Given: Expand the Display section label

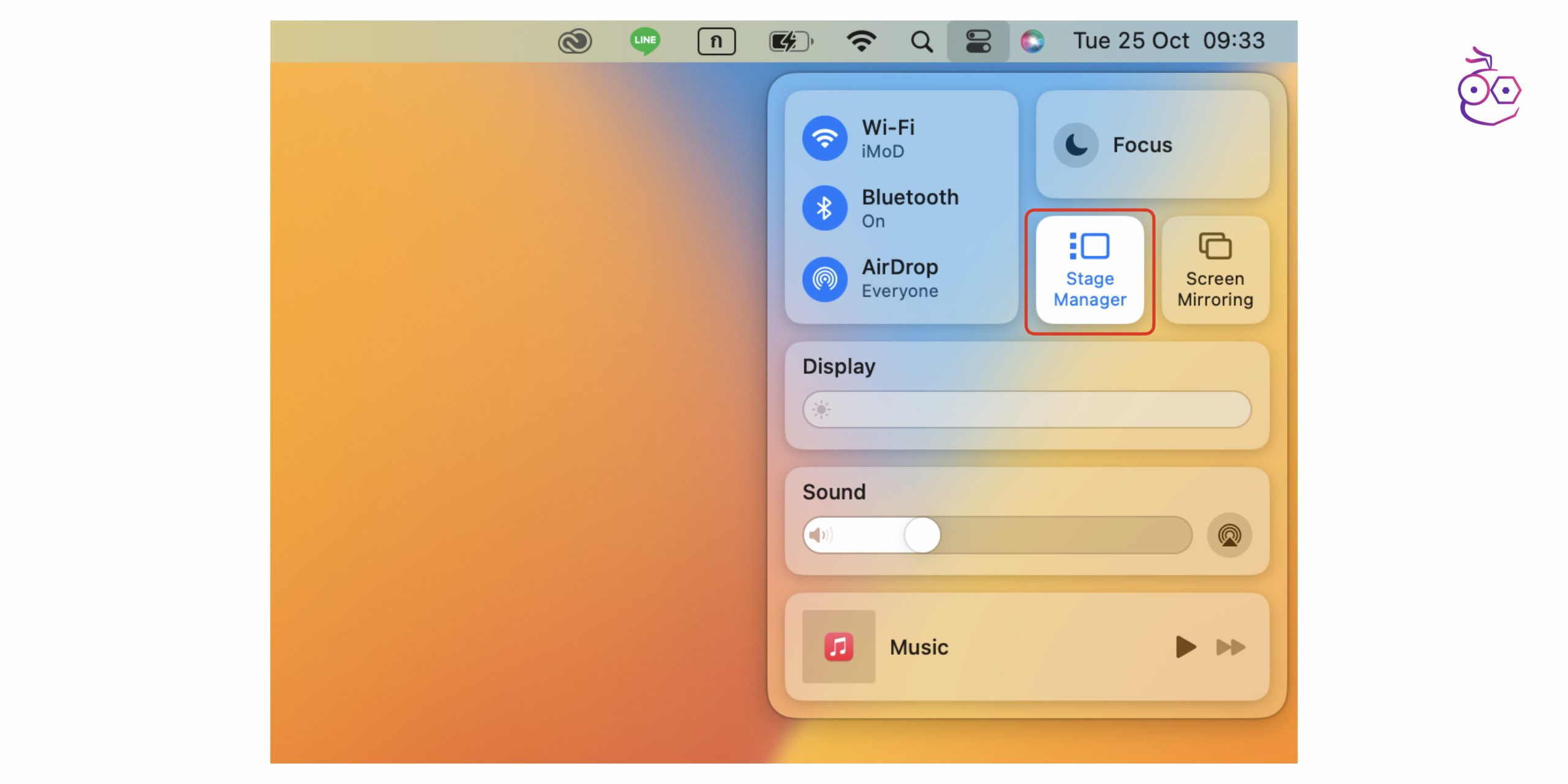Looking at the screenshot, I should (839, 366).
